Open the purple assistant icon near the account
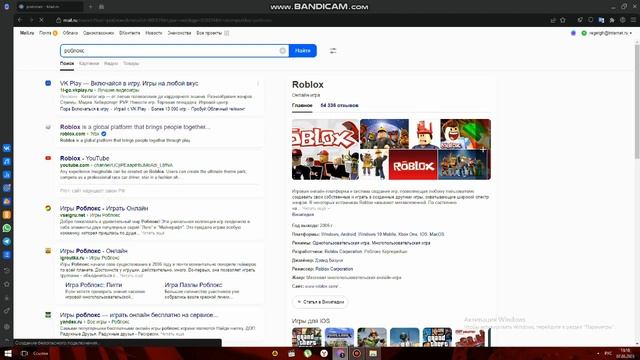 click(x=573, y=33)
